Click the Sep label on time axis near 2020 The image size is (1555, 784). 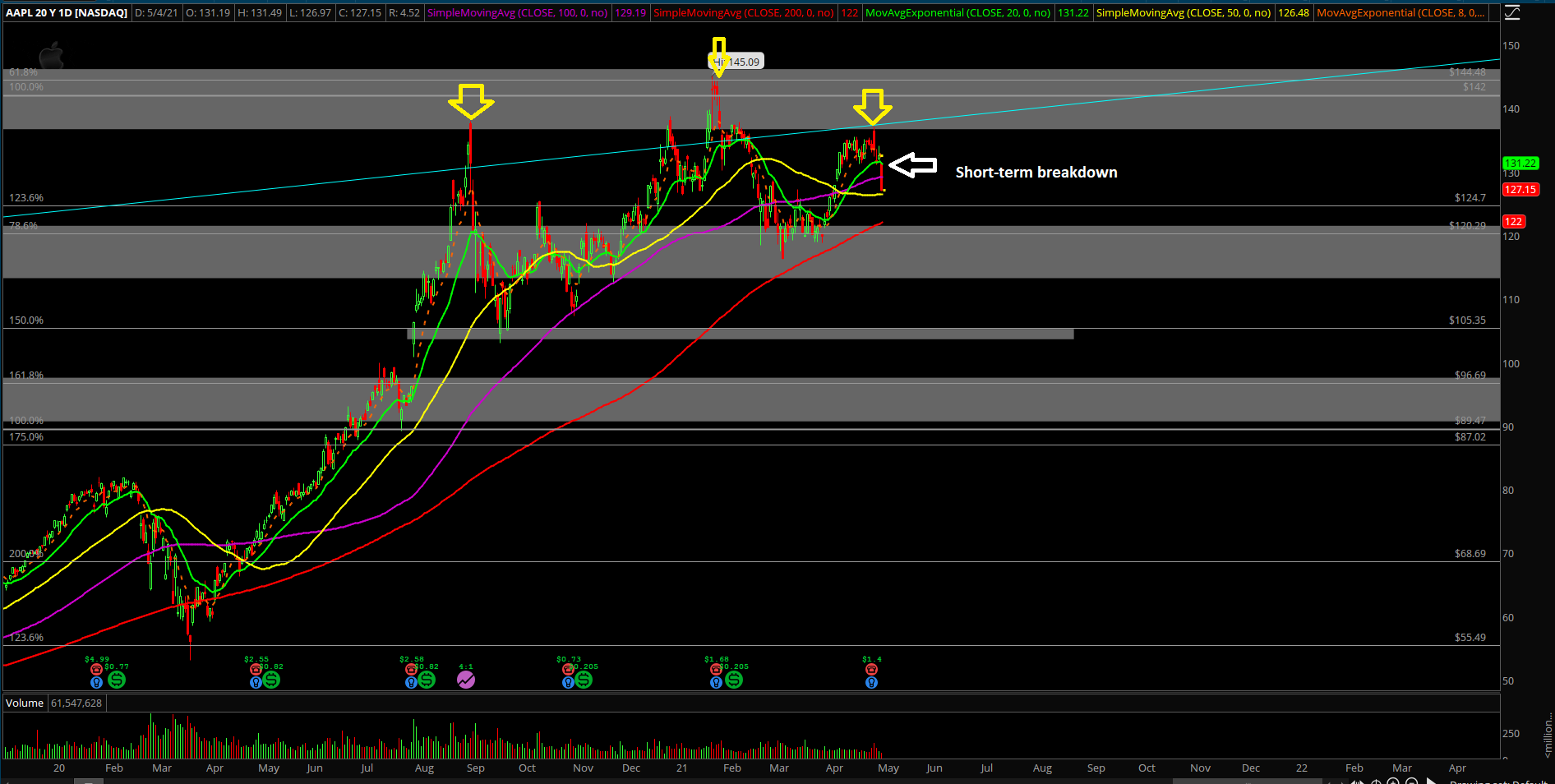coord(475,768)
